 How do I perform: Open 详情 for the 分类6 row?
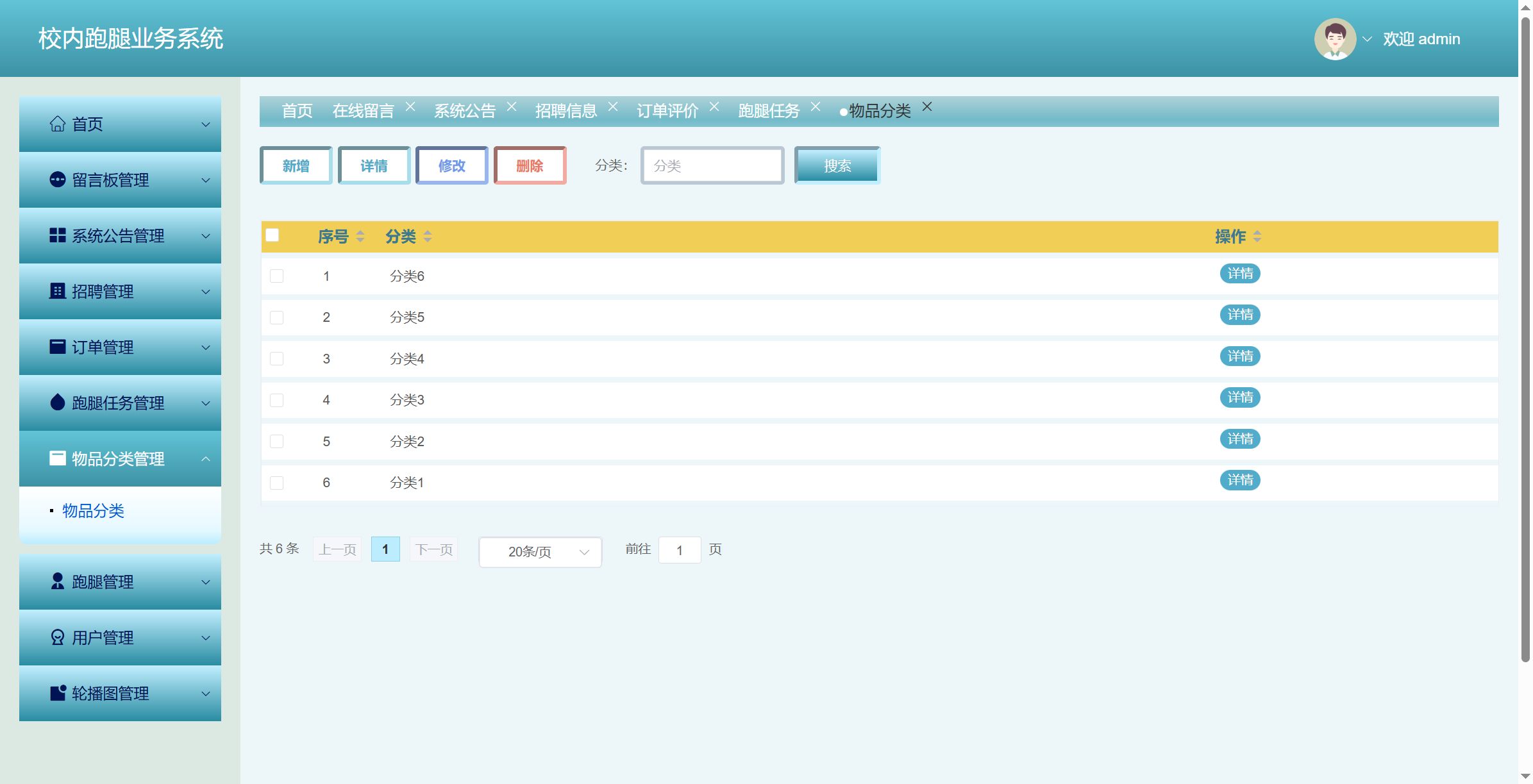click(x=1240, y=274)
